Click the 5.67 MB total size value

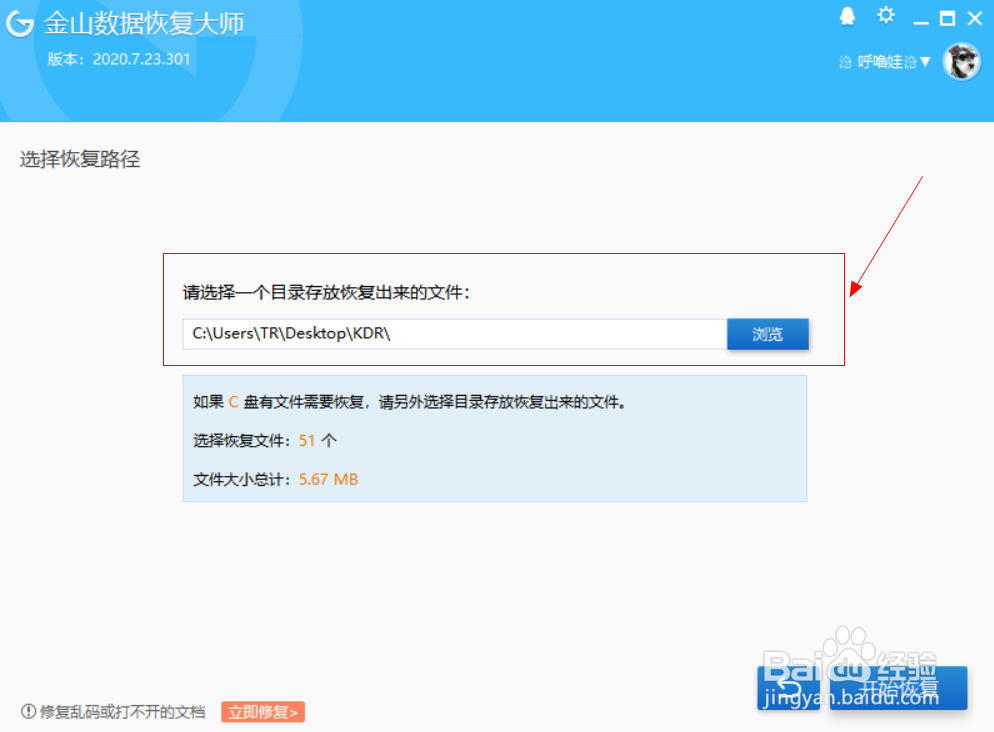[x=328, y=480]
